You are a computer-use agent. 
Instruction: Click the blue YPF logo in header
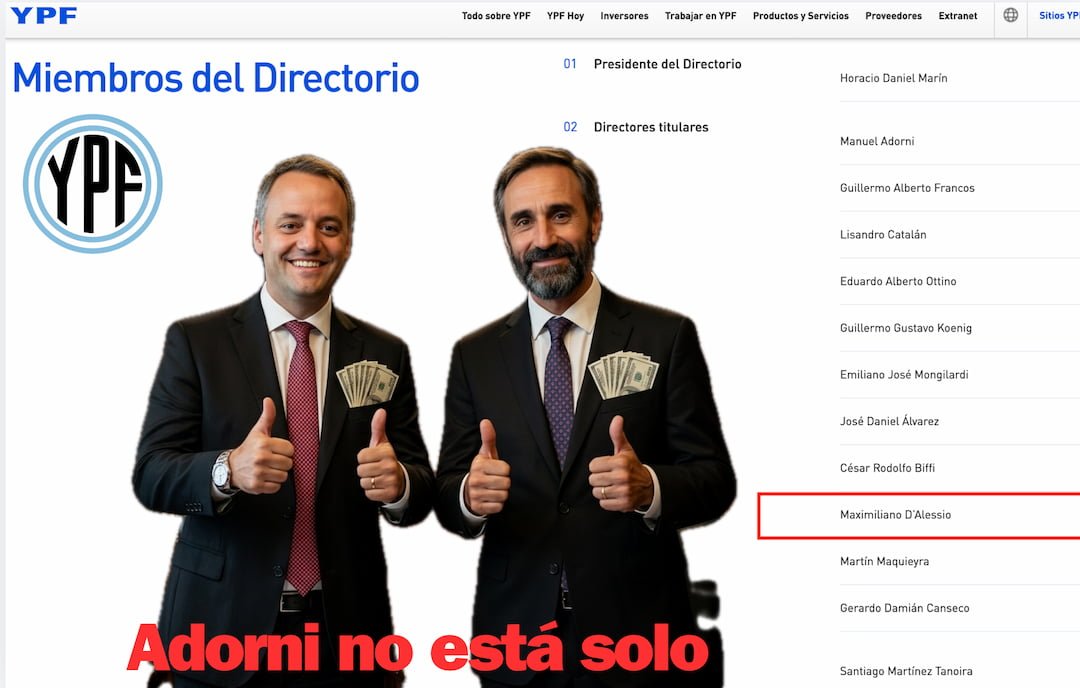point(43,15)
